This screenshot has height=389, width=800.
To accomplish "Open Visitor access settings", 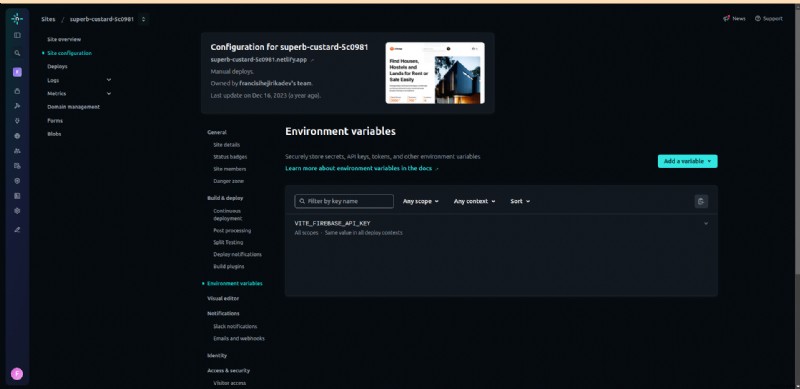I will (x=230, y=383).
